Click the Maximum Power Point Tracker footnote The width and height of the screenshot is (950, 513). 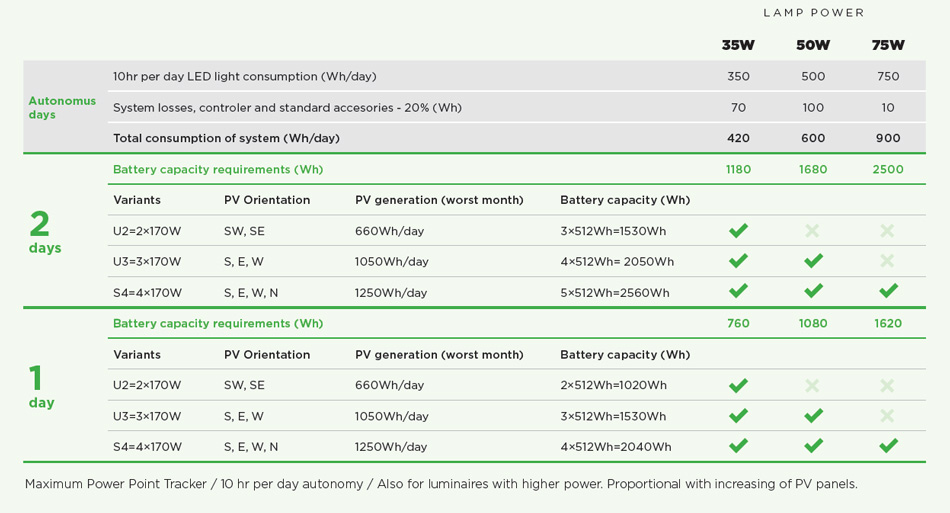click(x=441, y=484)
